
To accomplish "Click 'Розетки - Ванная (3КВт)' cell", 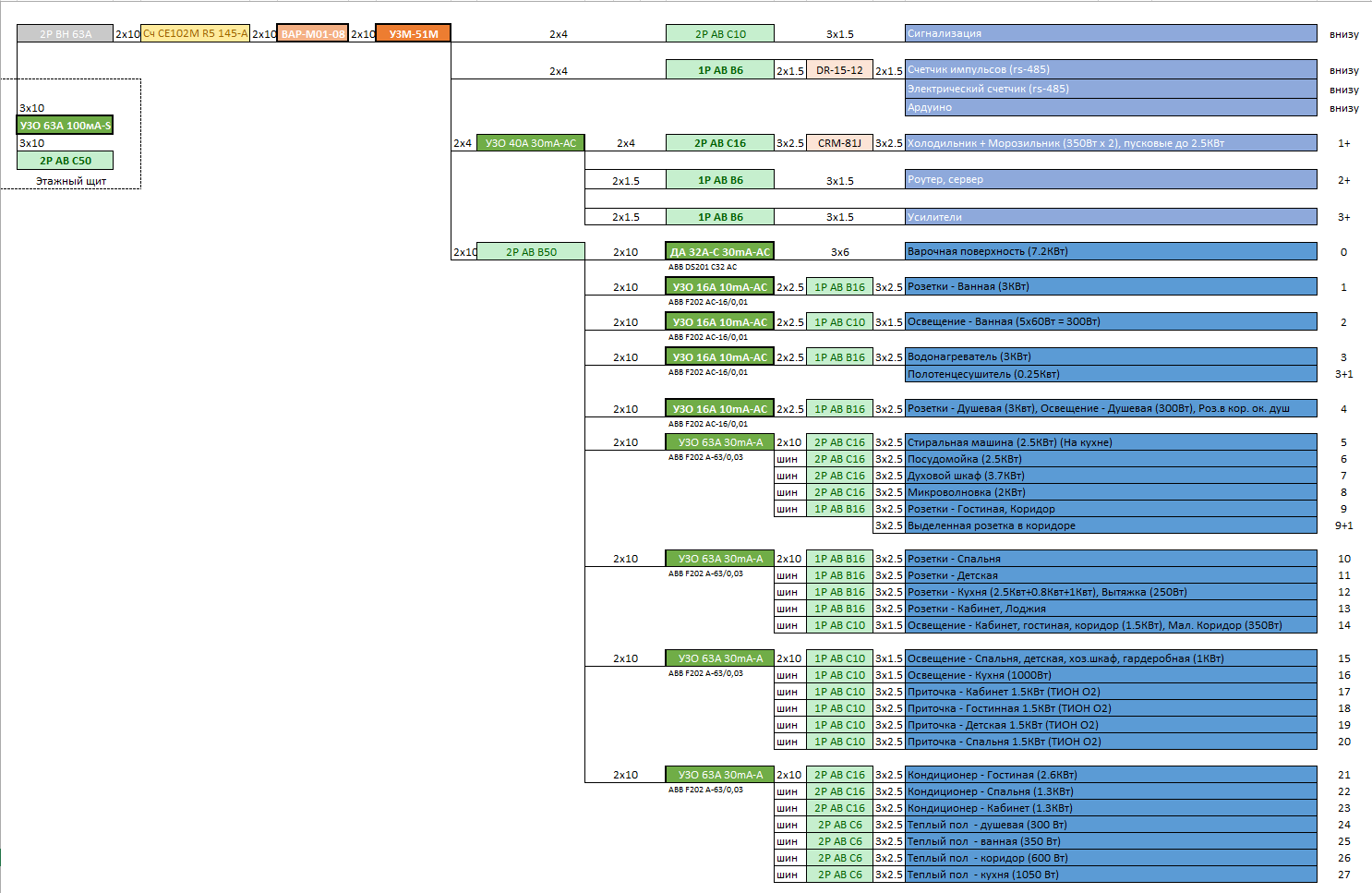I will click(1112, 286).
